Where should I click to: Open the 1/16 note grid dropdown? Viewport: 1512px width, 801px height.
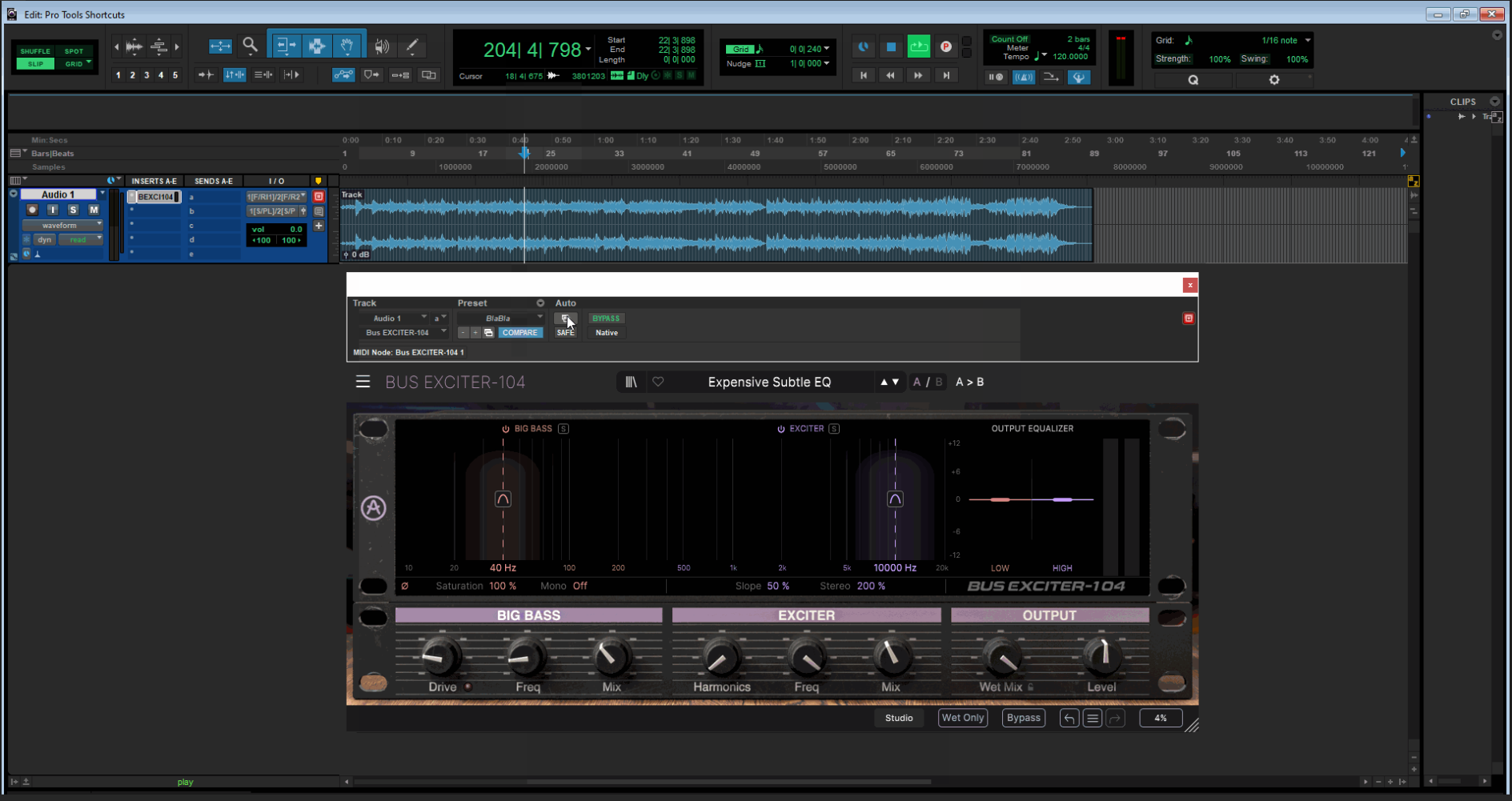pyautogui.click(x=1286, y=41)
